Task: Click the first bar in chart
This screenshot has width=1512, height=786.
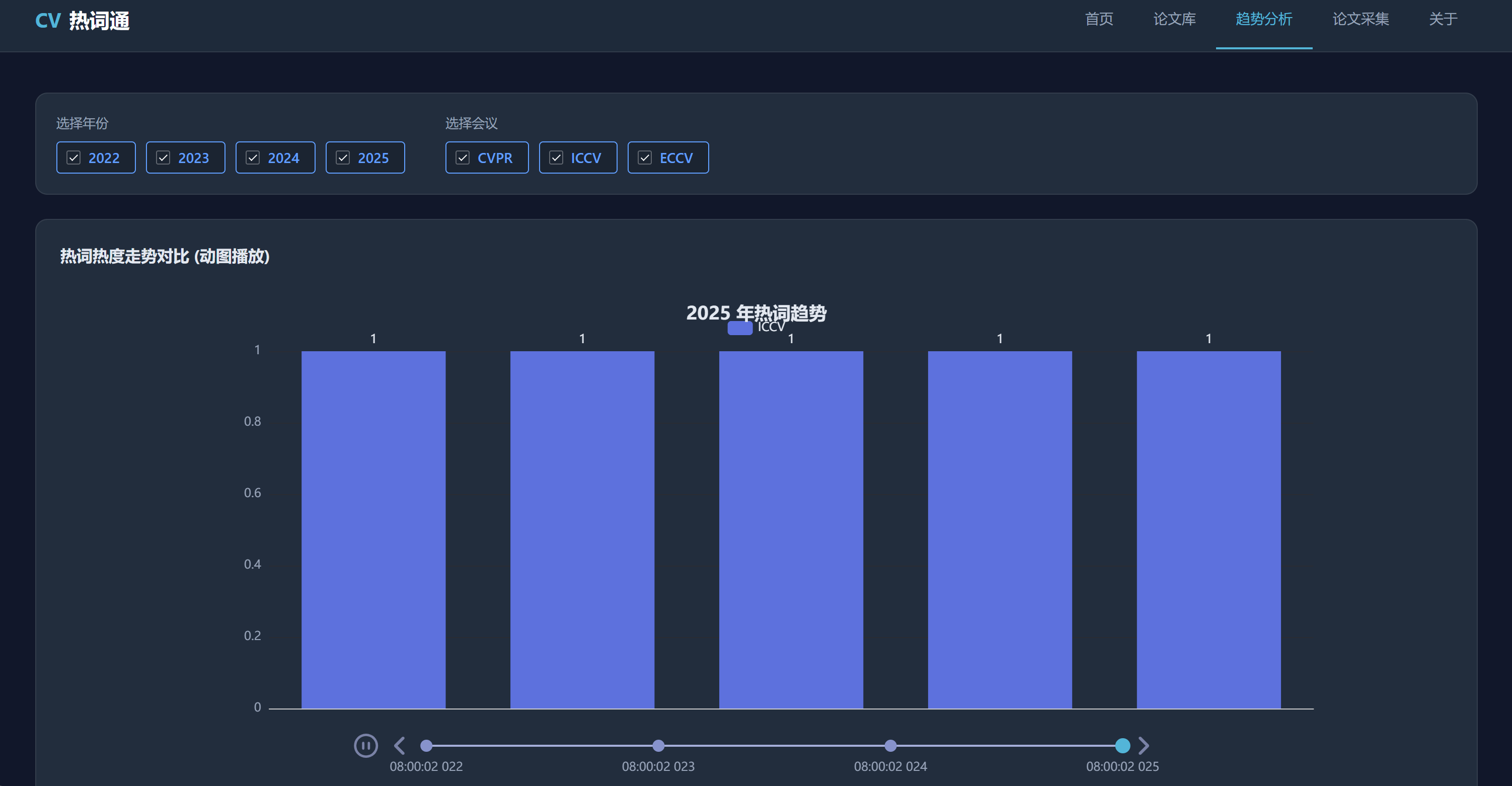Action: (x=373, y=529)
